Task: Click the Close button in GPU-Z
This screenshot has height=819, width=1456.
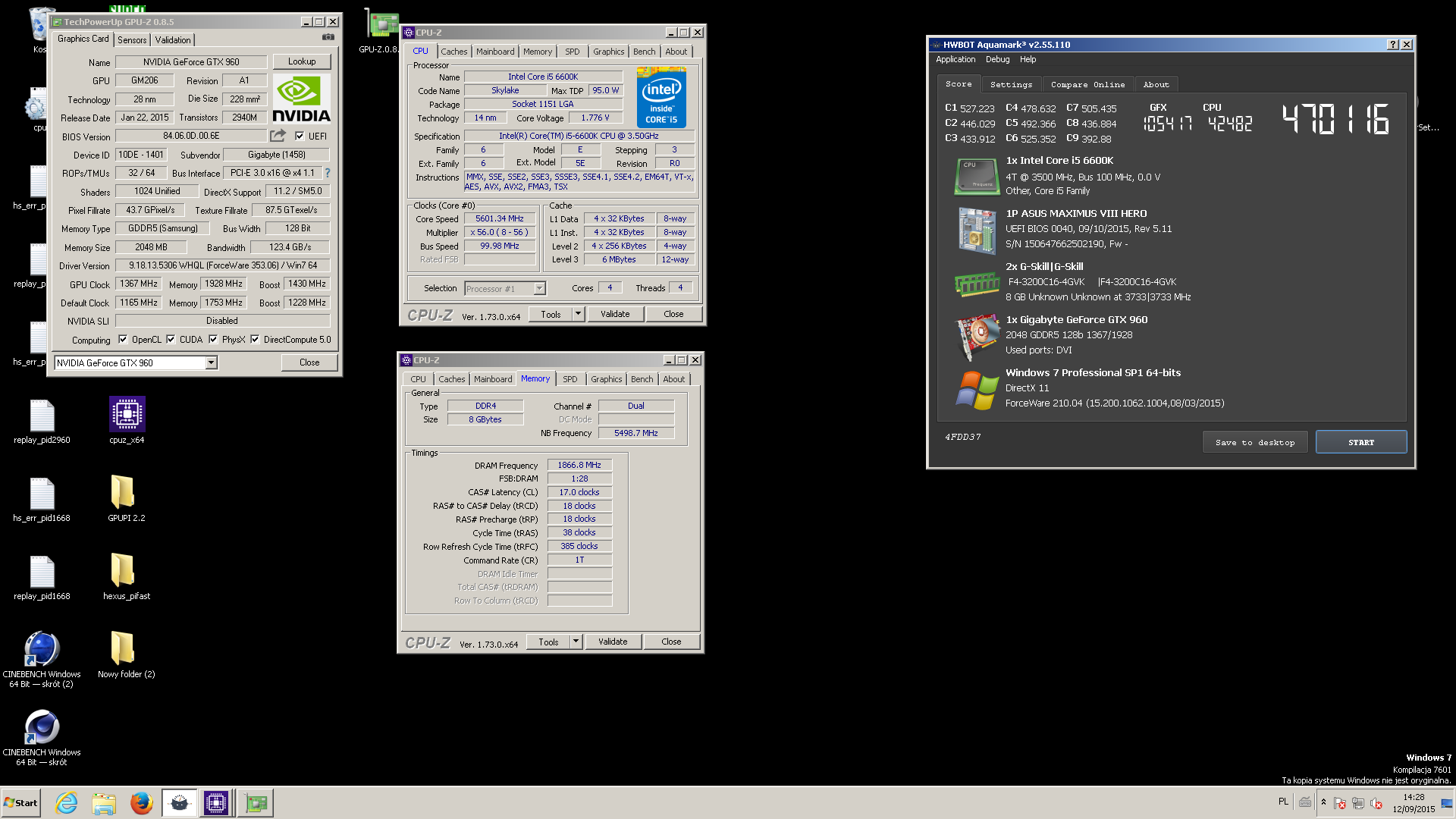Action: tap(309, 362)
